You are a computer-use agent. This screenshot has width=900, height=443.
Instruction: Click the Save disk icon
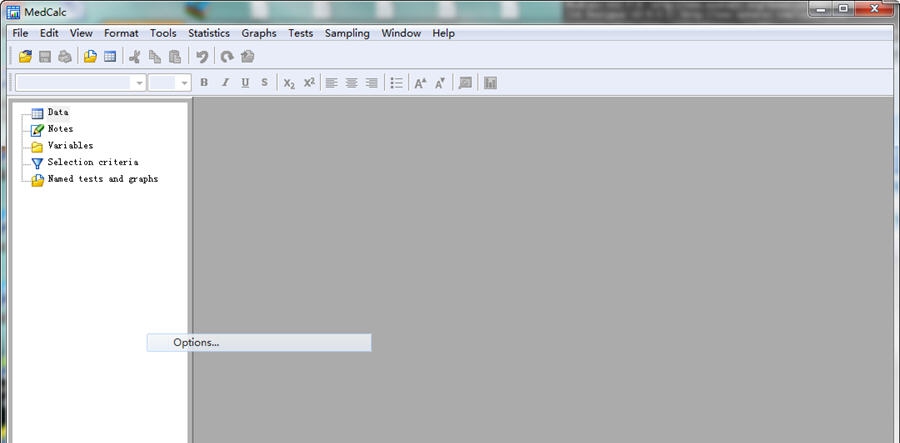(45, 56)
